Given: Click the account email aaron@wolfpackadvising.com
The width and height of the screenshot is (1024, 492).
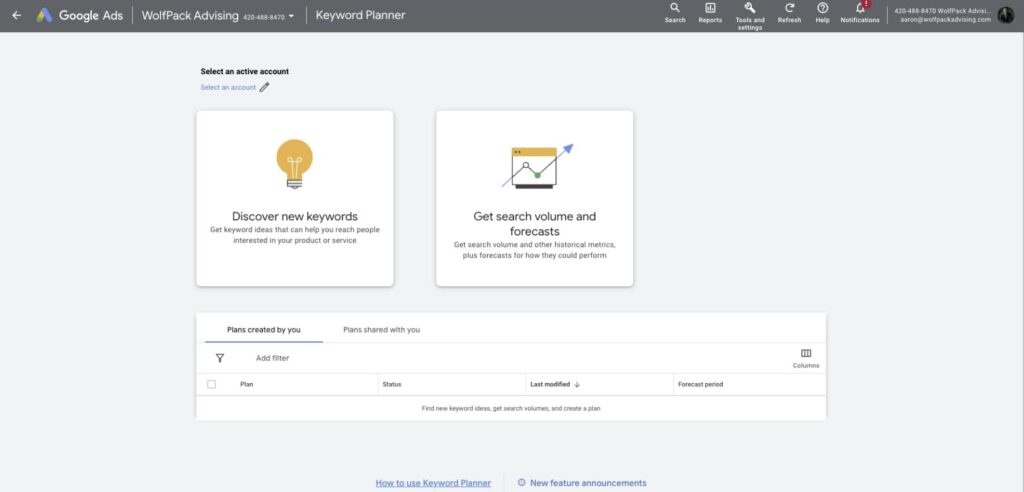Looking at the screenshot, I should tap(945, 20).
